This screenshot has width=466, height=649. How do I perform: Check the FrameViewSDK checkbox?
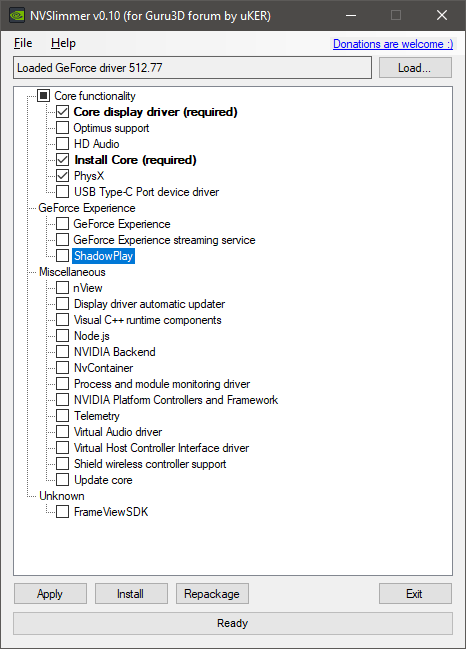point(62,512)
